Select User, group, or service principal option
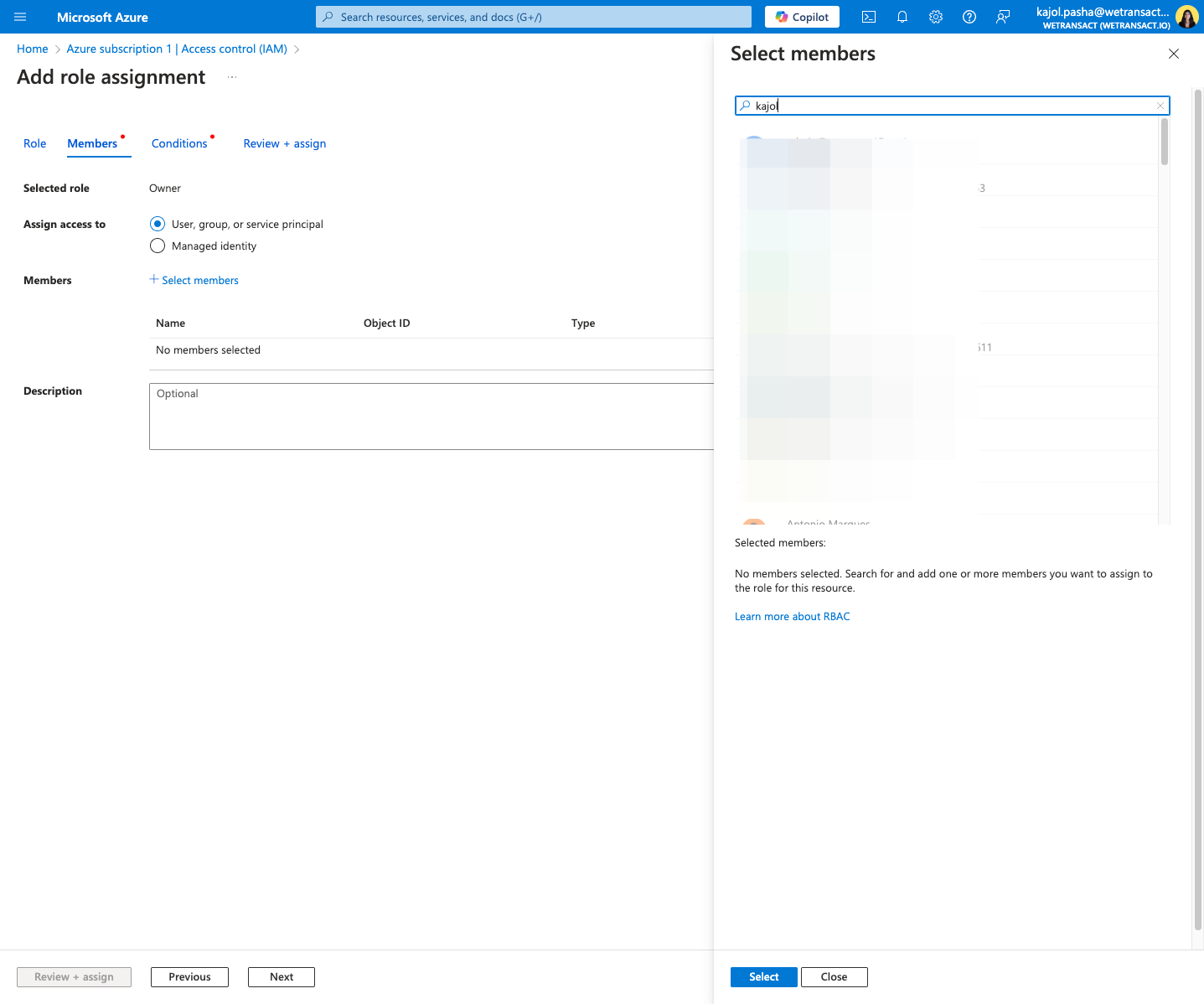 click(158, 224)
